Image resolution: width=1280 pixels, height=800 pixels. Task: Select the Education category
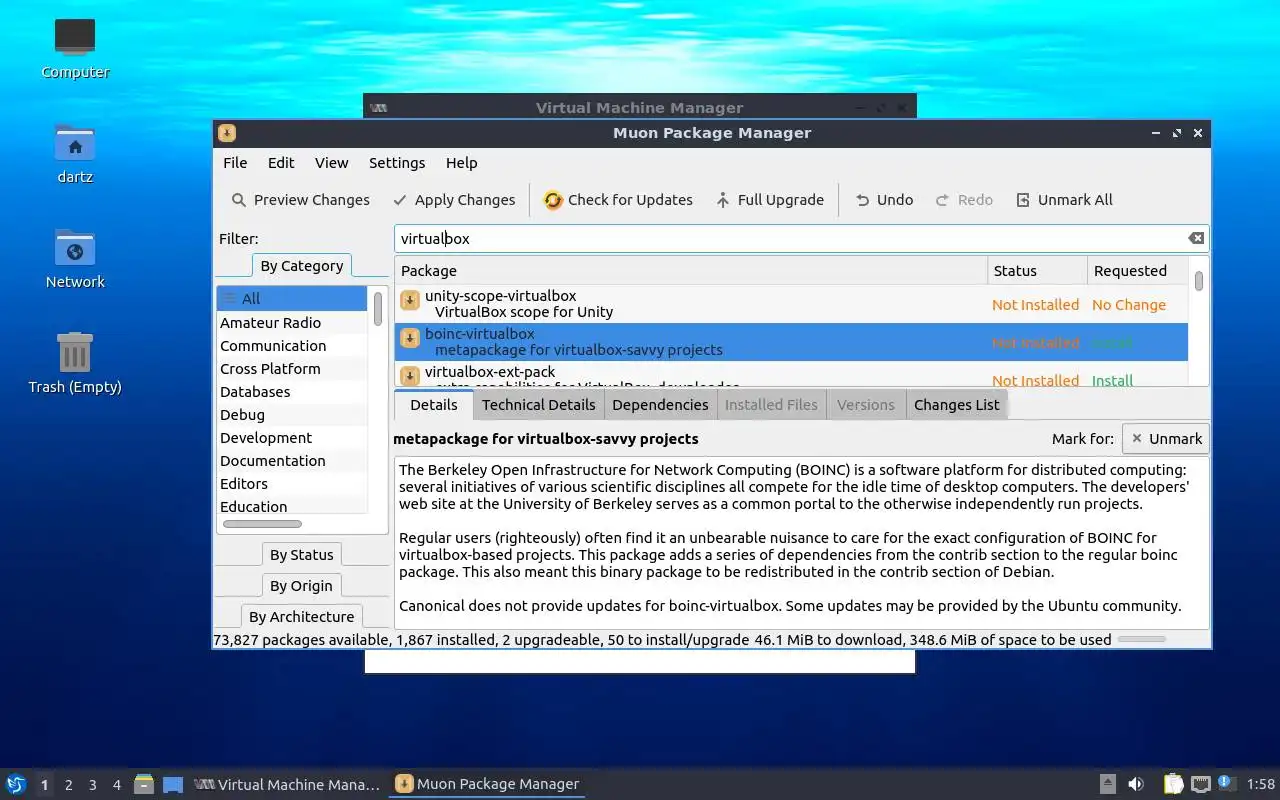pyautogui.click(x=293, y=506)
